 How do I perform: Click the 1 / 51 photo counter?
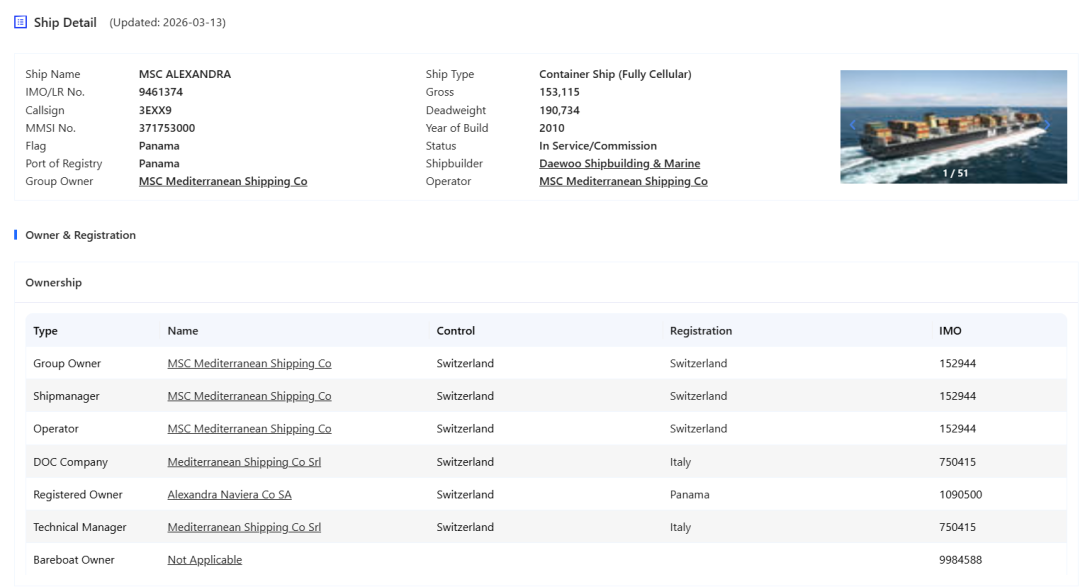coord(955,173)
